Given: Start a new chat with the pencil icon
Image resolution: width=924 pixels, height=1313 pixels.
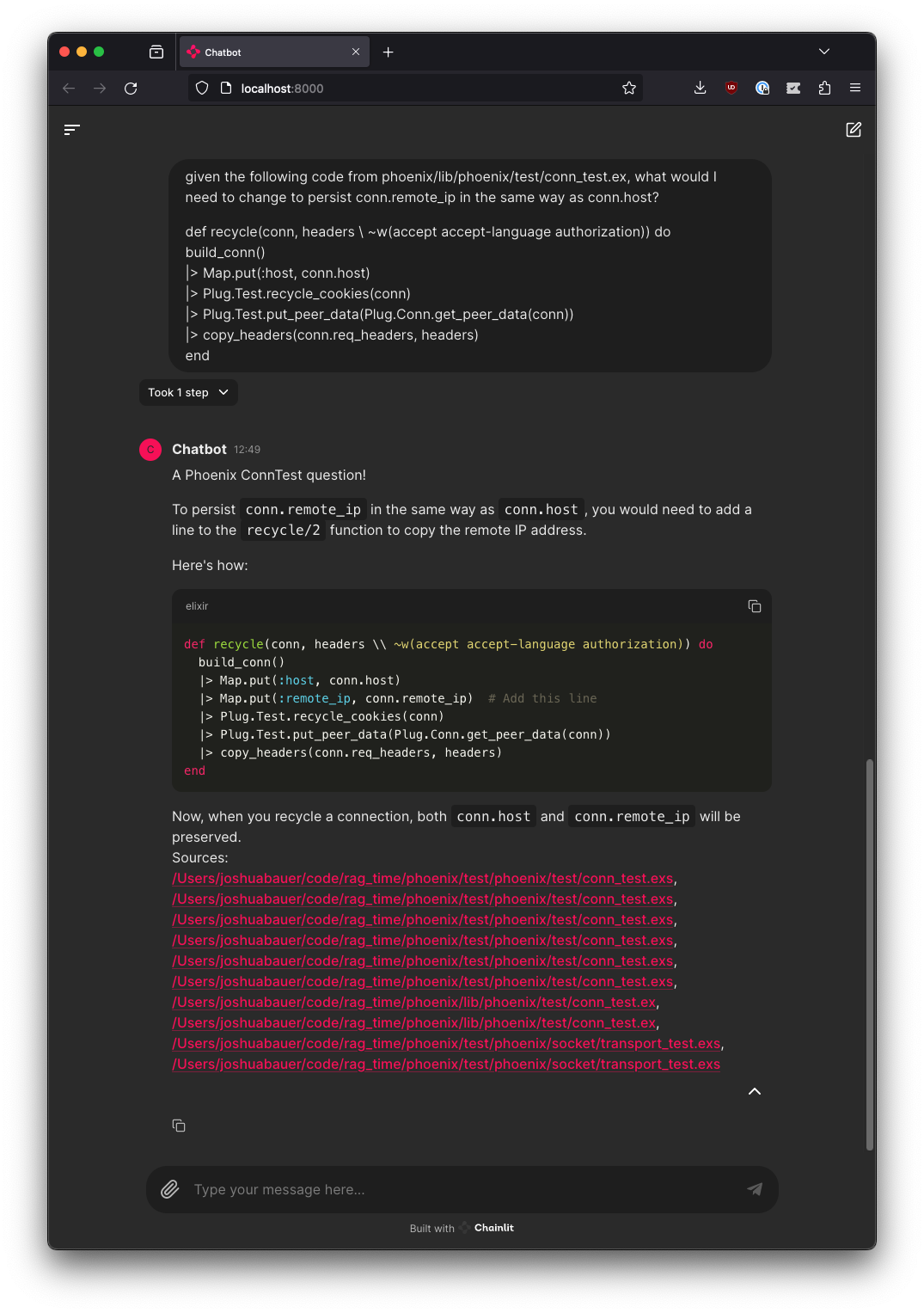Looking at the screenshot, I should click(854, 130).
